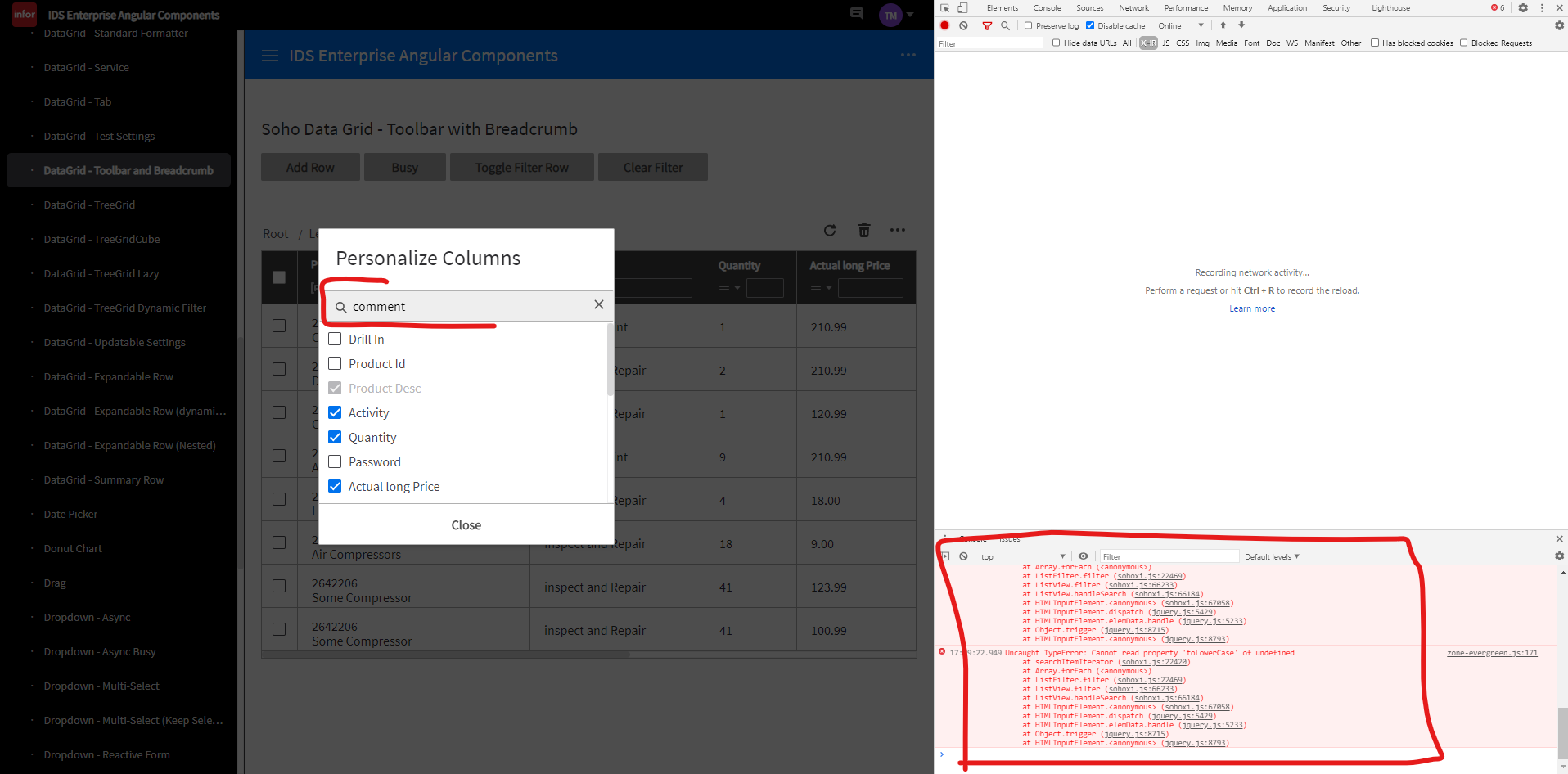1568x774 pixels.
Task: Open the zone-evergreen.js:171 source link
Action: (1492, 653)
